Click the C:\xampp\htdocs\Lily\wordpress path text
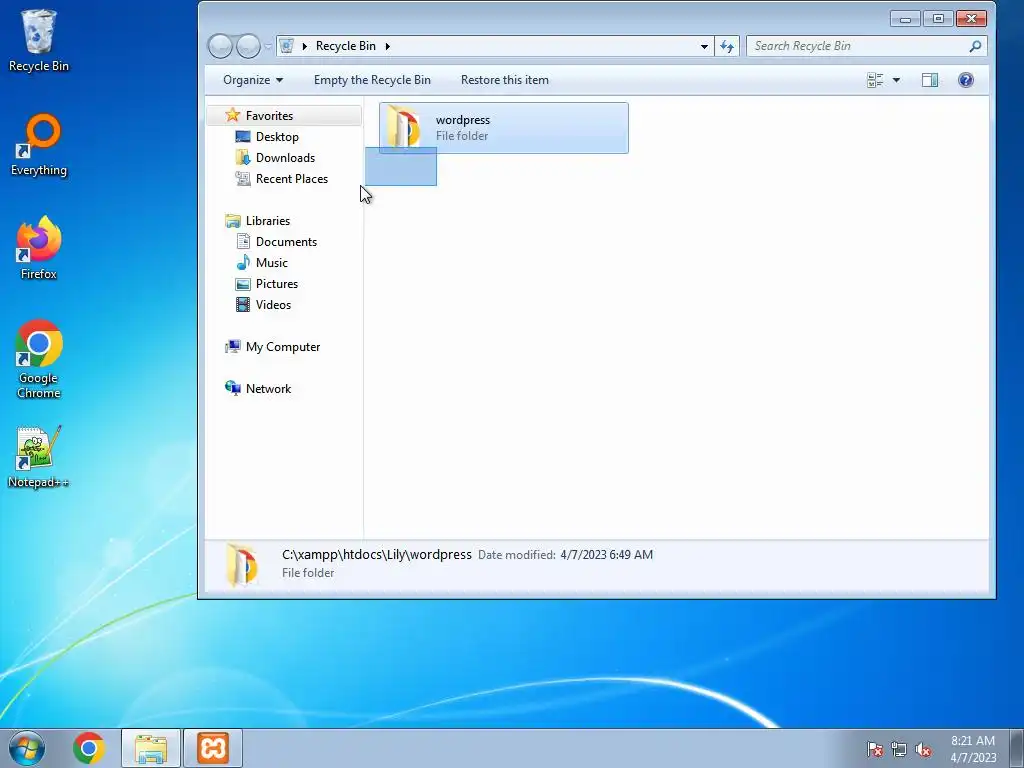Image resolution: width=1024 pixels, height=768 pixels. [x=377, y=554]
